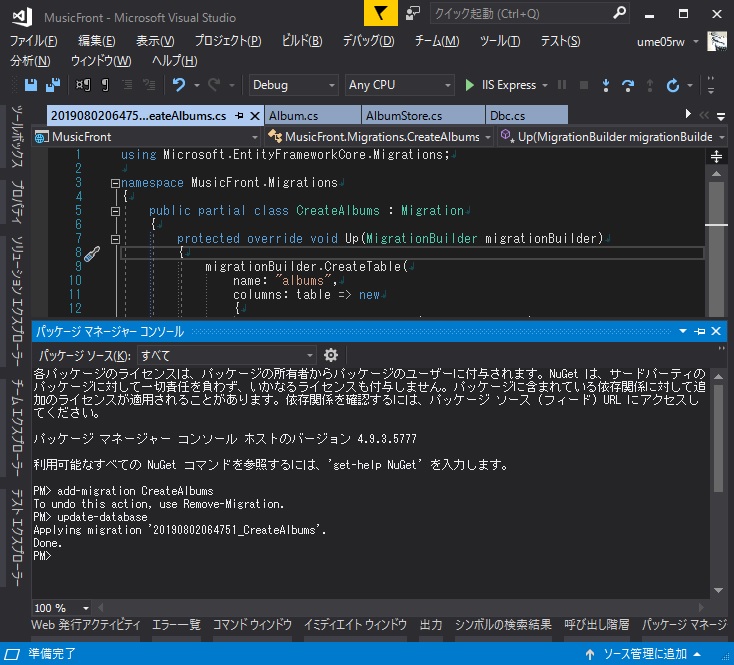
Task: Click the Step Over debug icon
Action: (x=628, y=85)
